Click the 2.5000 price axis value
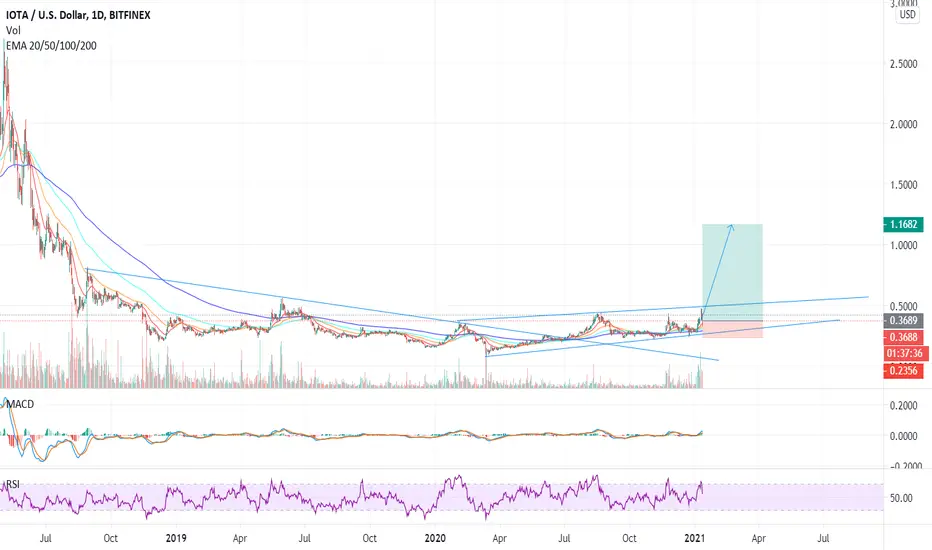Image resolution: width=932 pixels, height=550 pixels. 903,64
